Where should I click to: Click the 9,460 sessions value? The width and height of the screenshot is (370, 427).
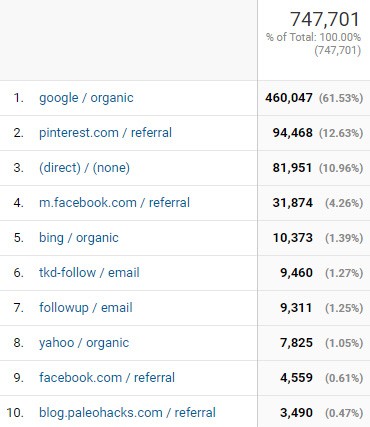296,273
